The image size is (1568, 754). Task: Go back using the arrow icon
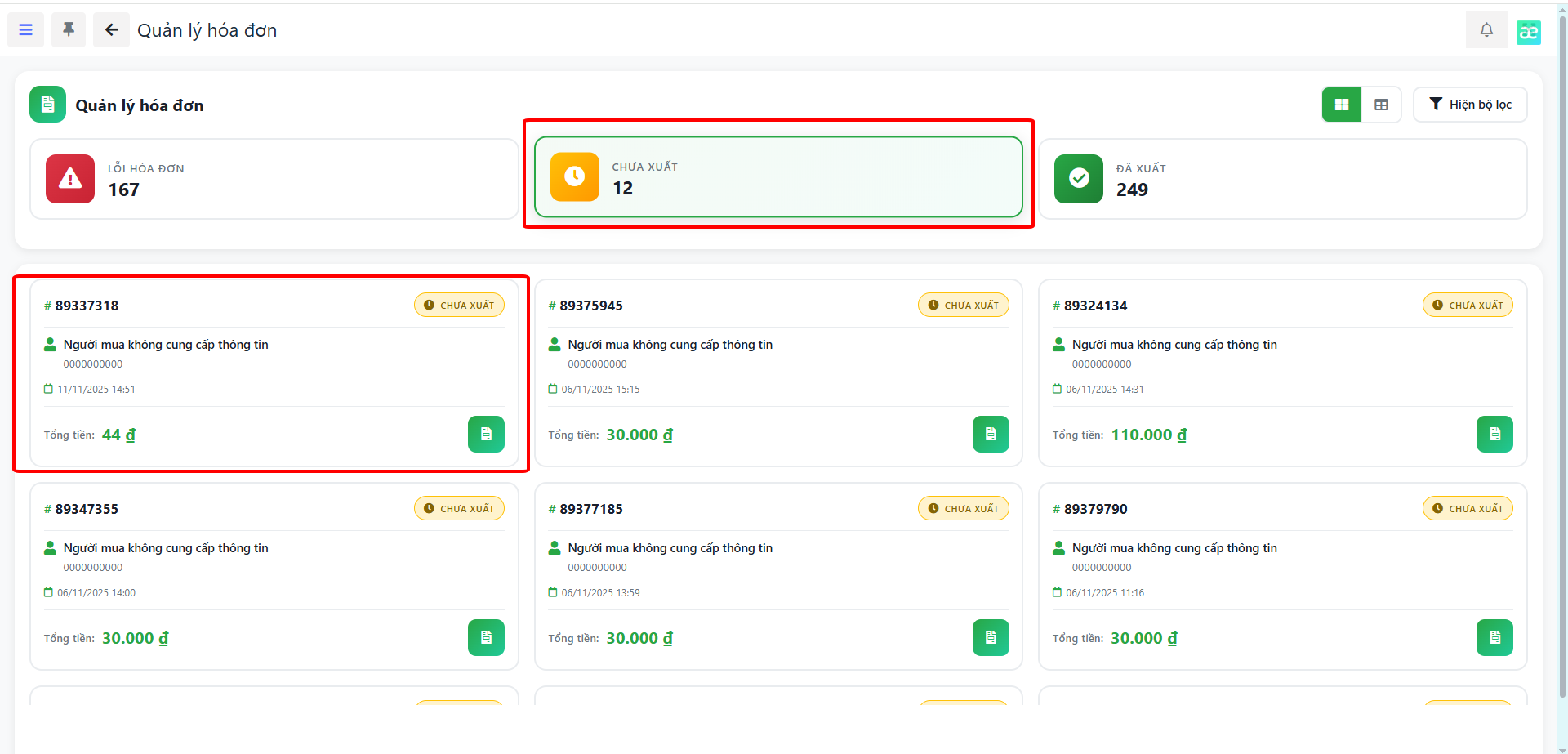click(x=111, y=30)
